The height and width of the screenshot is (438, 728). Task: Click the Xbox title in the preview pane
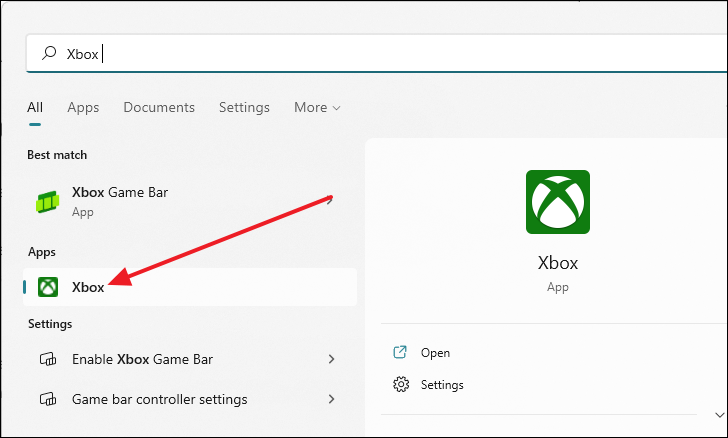coord(558,263)
